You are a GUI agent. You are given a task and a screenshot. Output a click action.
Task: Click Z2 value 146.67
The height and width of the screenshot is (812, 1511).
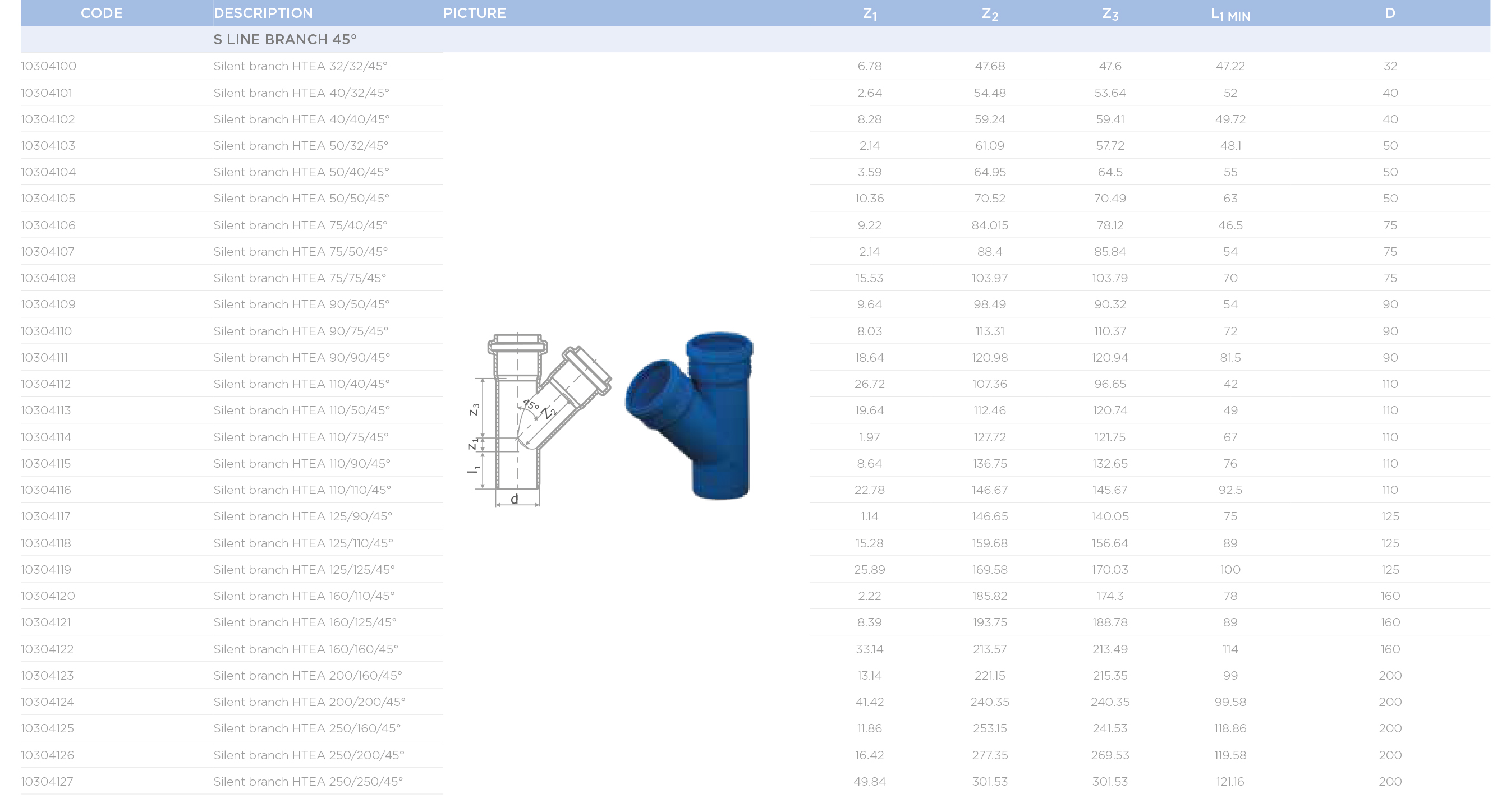[990, 490]
